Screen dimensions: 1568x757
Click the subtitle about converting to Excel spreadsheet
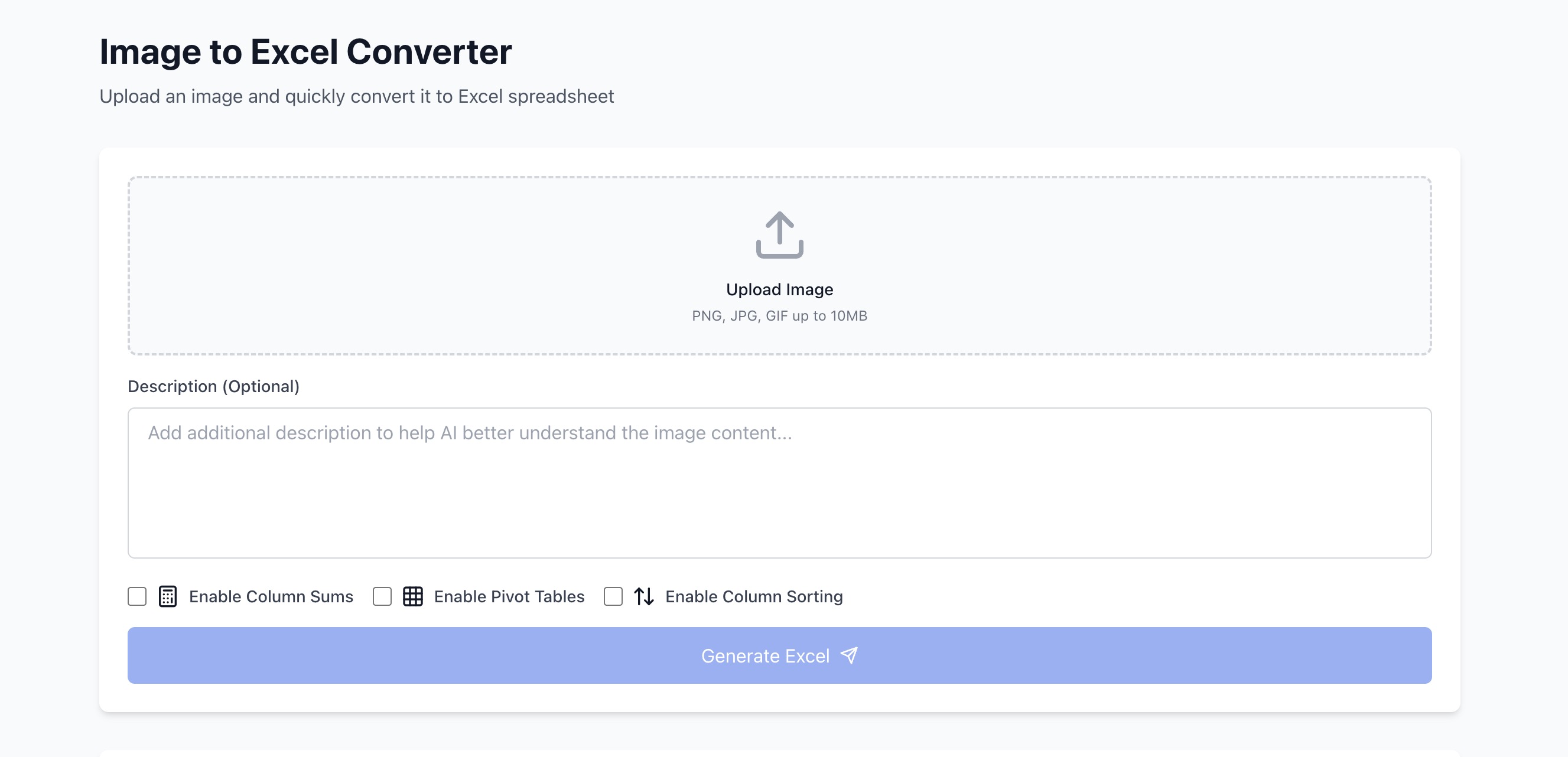coord(357,96)
